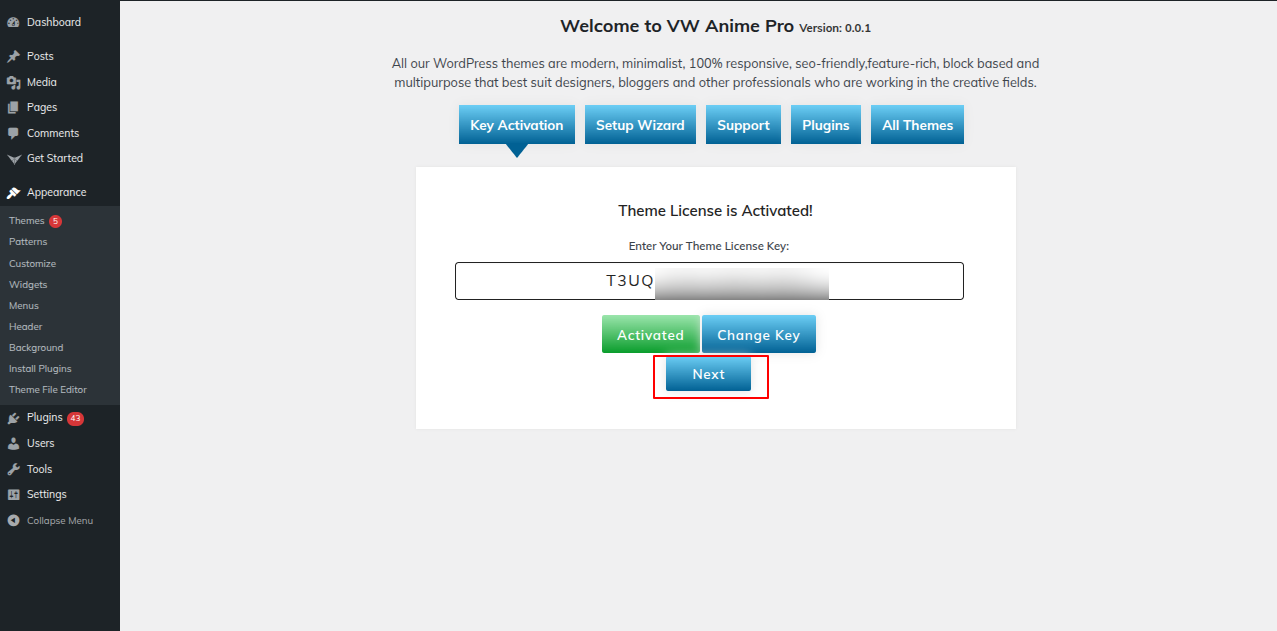
Task: Click the 'Theme License is Activated!' text
Action: pyautogui.click(x=716, y=211)
